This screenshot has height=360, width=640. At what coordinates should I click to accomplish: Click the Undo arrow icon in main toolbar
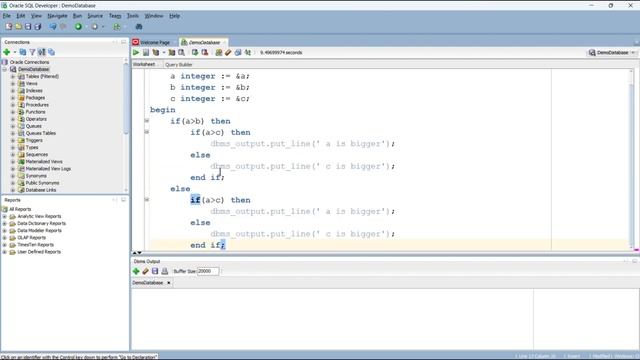[53, 27]
